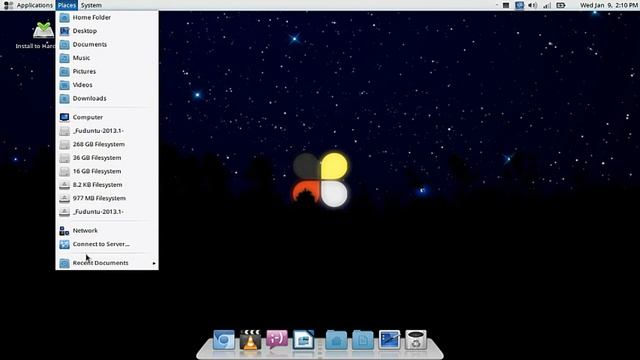Open the Fuduntu-2013.1 entry just above Network

tap(107, 211)
